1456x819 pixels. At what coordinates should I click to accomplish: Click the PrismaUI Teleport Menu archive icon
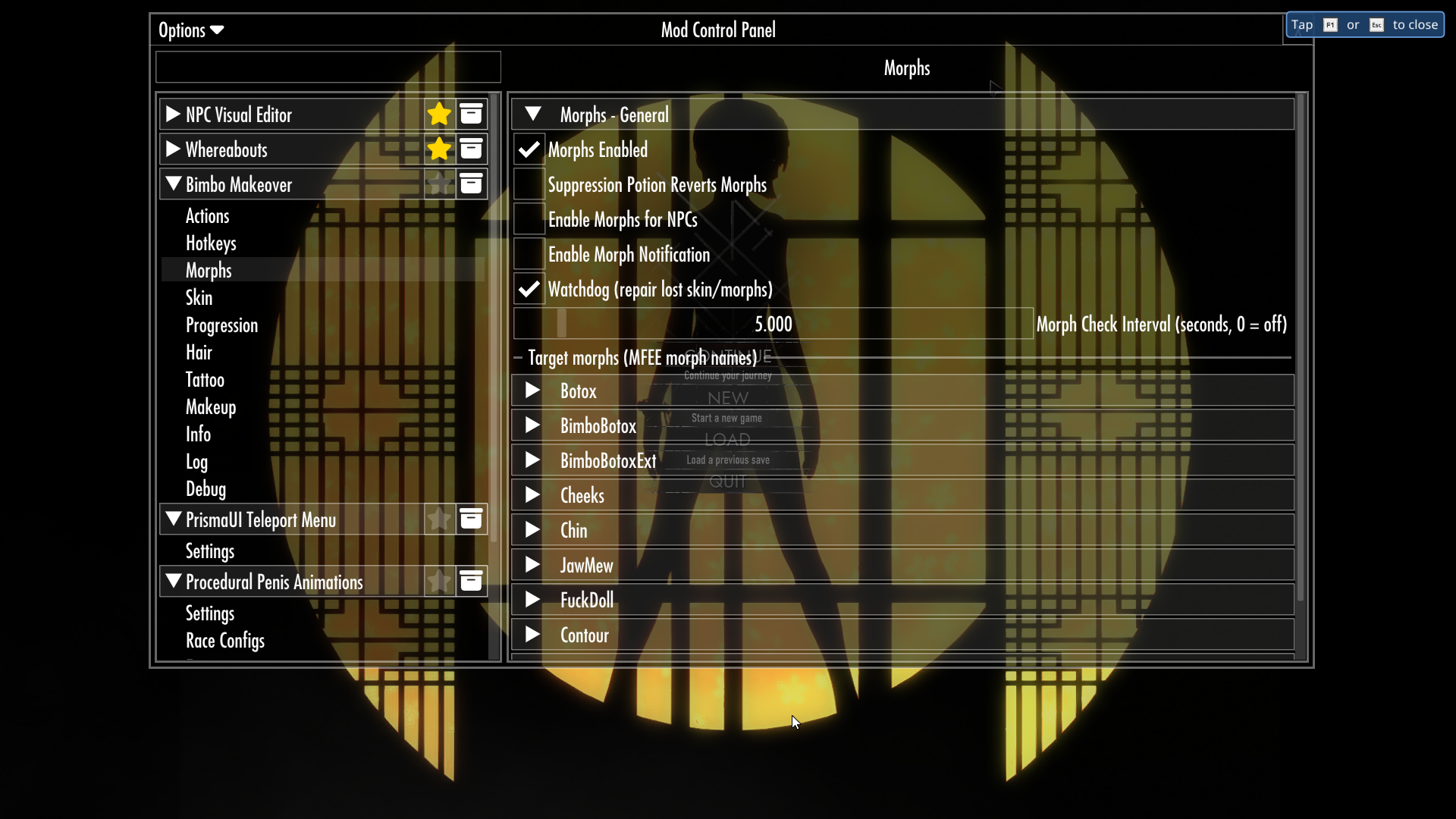tap(471, 519)
